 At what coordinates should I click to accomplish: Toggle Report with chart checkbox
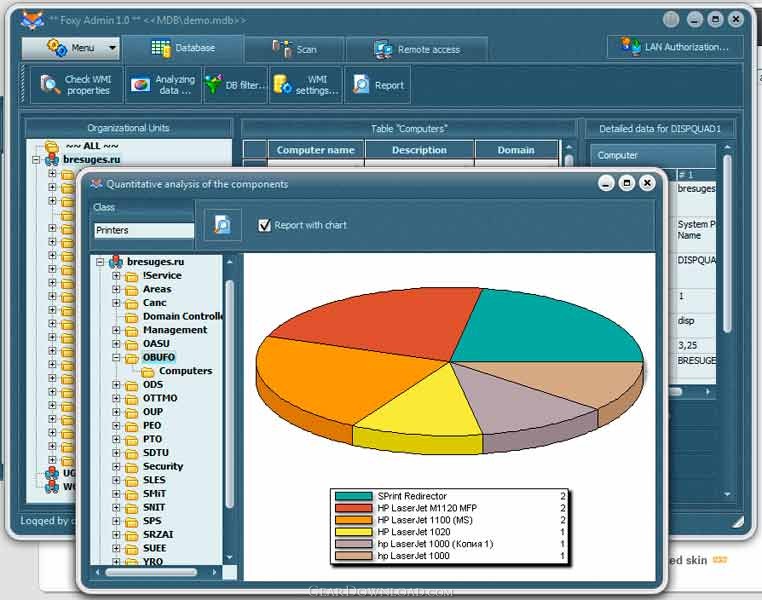tap(264, 225)
